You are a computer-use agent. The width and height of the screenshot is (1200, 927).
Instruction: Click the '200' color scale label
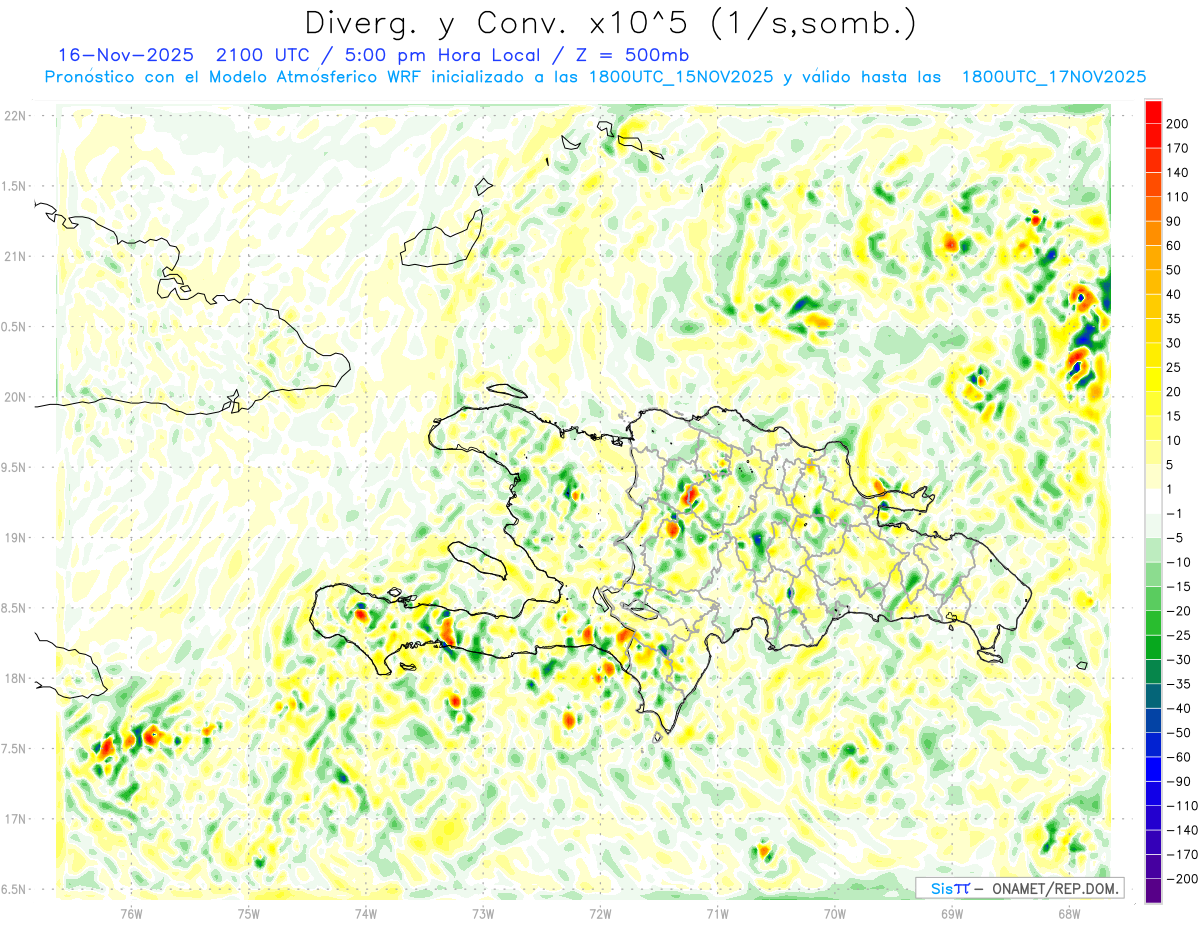point(1177,124)
